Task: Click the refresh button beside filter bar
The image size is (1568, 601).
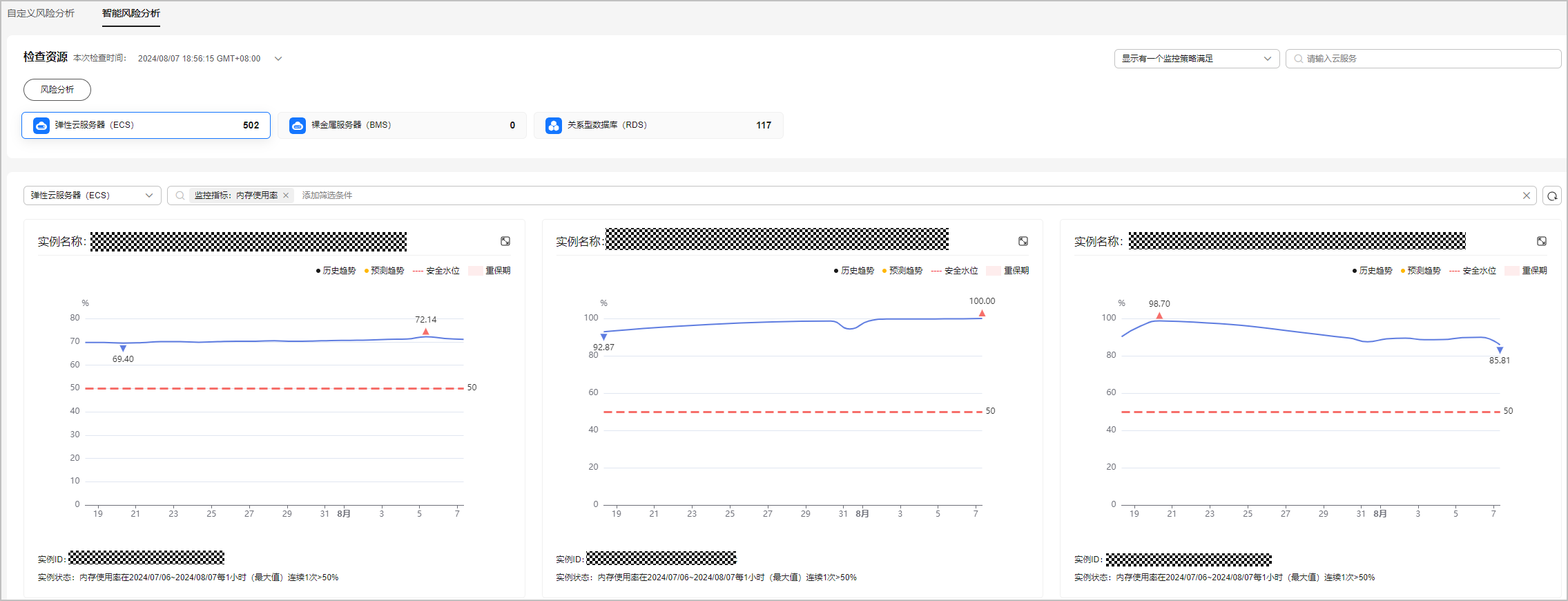Action: [x=1552, y=196]
